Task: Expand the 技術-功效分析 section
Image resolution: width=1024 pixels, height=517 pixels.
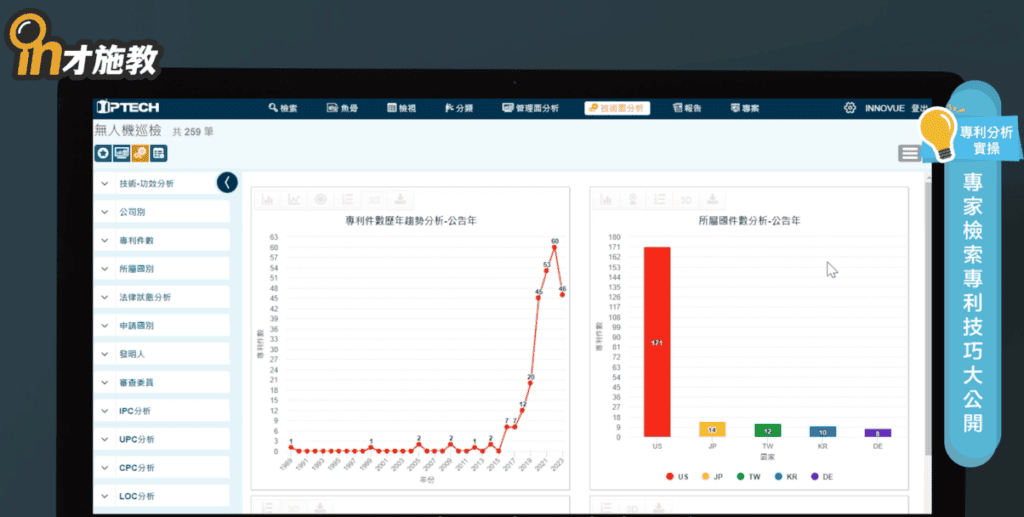Action: pyautogui.click(x=145, y=184)
